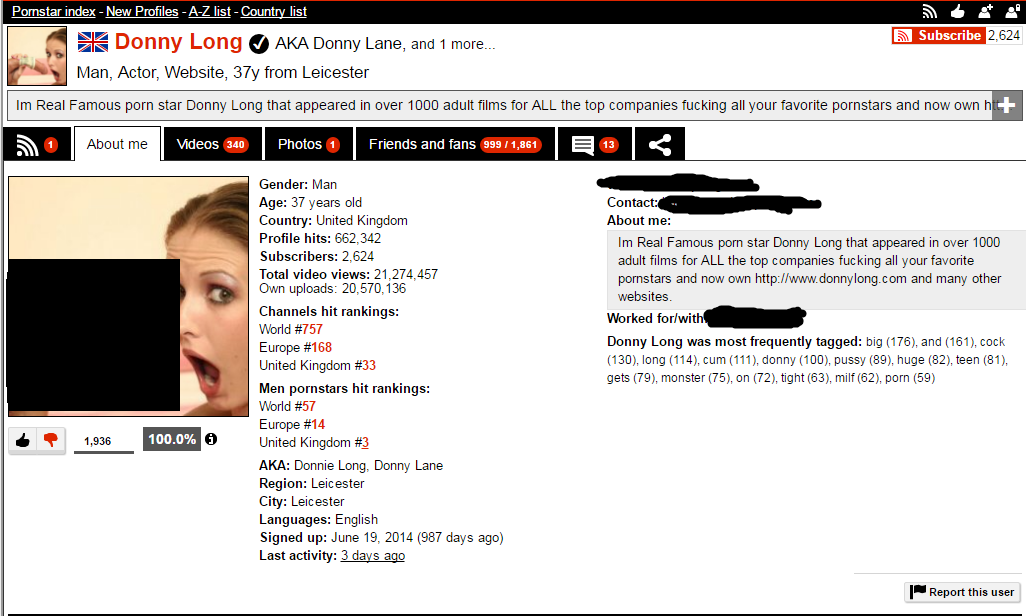
Task: Click the large profile photo
Action: 128,296
